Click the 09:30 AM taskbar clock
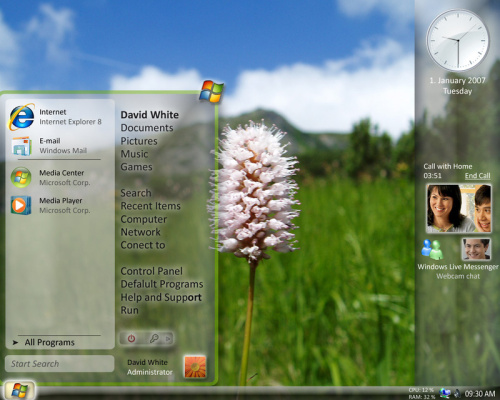Viewport: 500px width, 400px height. coord(480,394)
